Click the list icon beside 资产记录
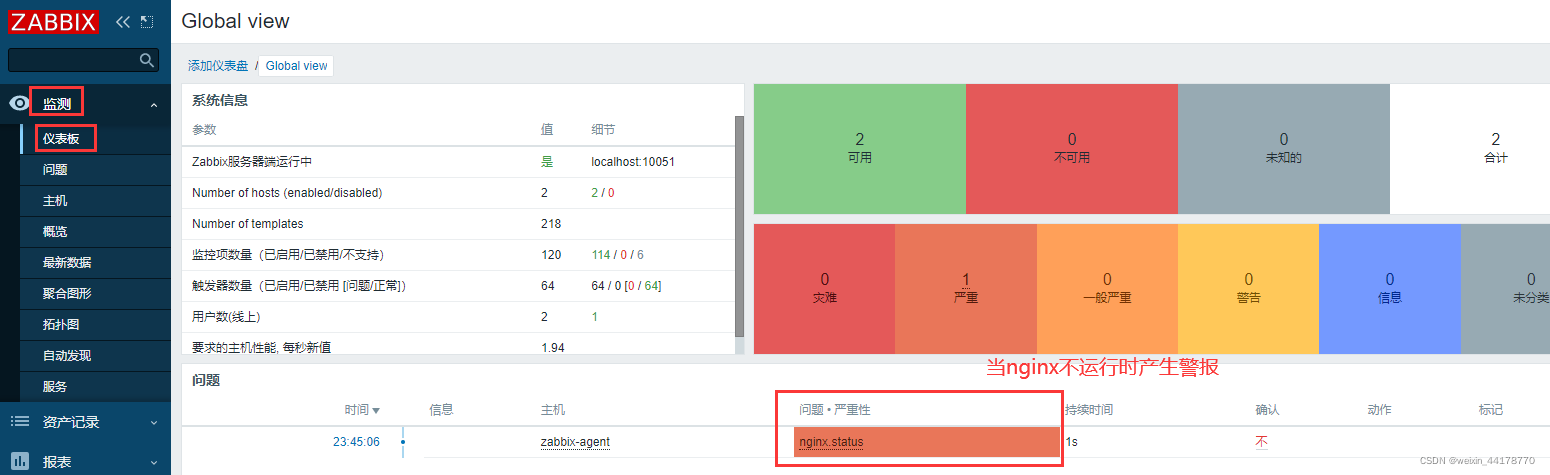The height and width of the screenshot is (475, 1550). tap(19, 422)
